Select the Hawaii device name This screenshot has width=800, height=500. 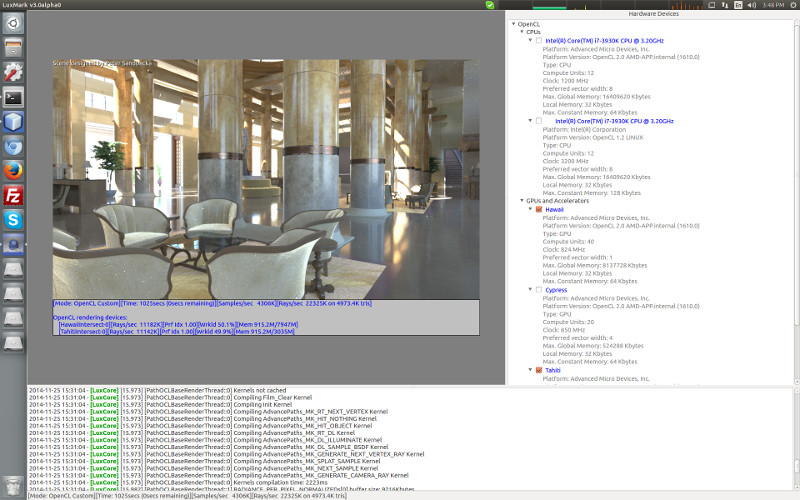tap(554, 209)
